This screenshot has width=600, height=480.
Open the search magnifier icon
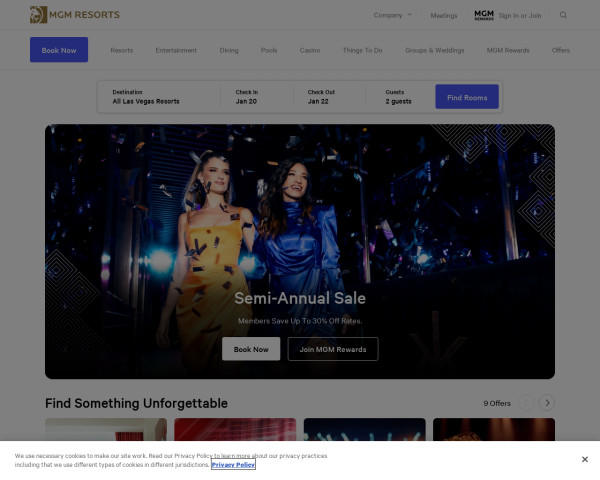coord(563,15)
